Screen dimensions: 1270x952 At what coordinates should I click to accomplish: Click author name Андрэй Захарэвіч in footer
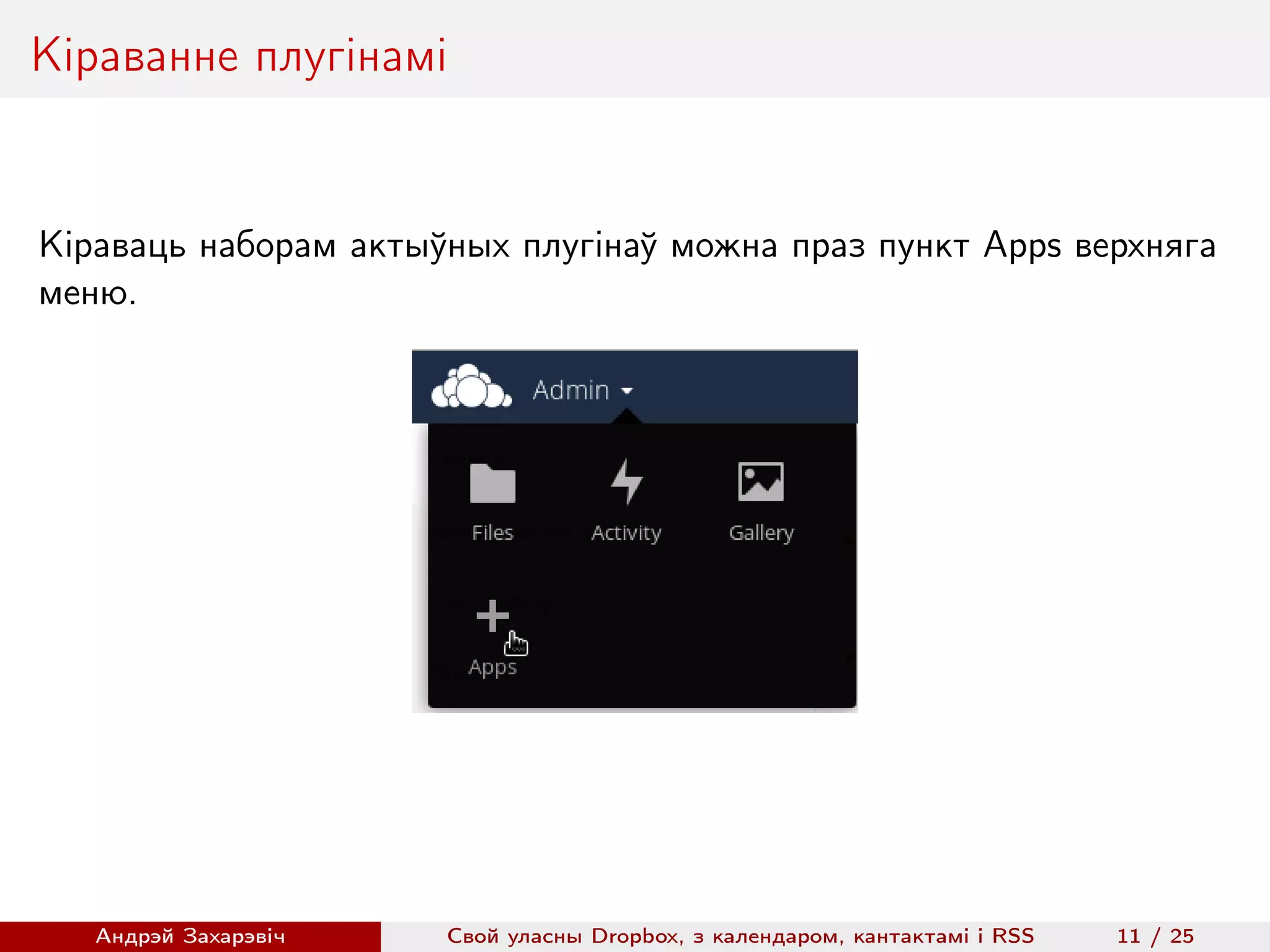pos(190,936)
